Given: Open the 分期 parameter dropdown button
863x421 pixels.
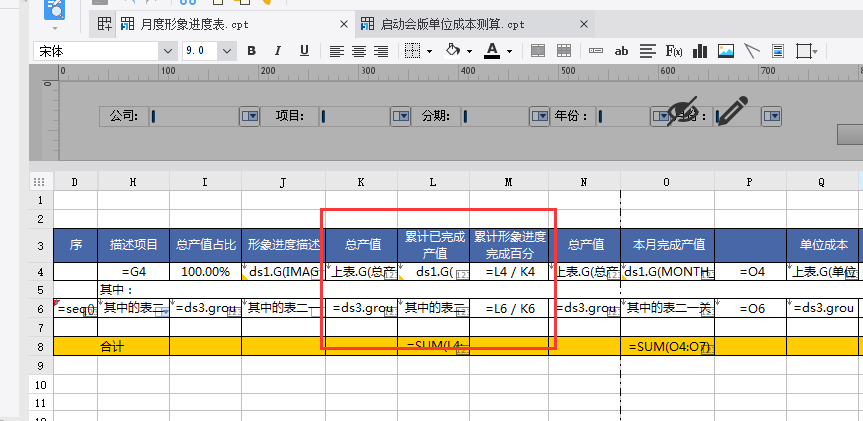Looking at the screenshot, I should (x=539, y=116).
